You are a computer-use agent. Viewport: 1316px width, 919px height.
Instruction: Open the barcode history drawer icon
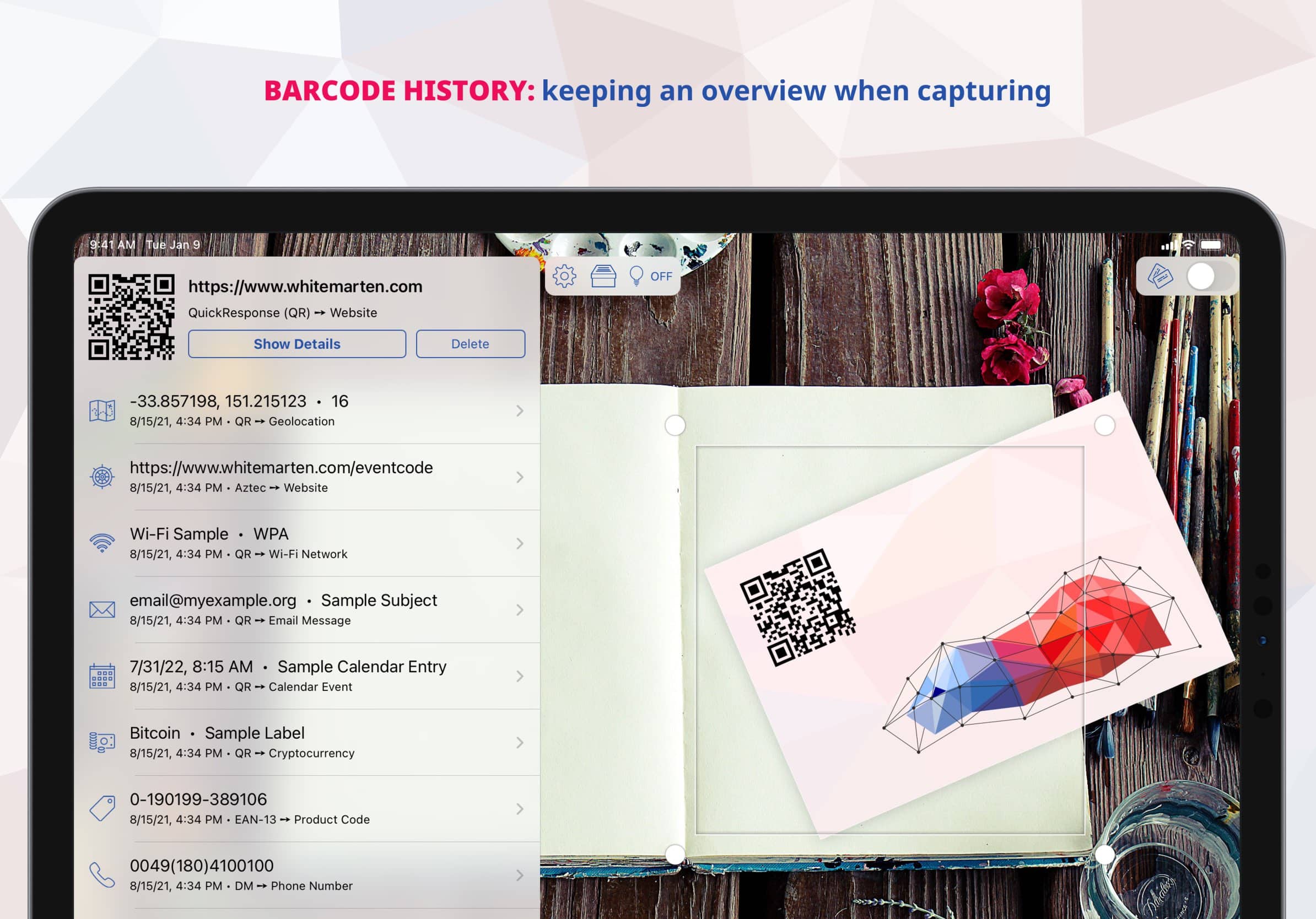(x=603, y=276)
